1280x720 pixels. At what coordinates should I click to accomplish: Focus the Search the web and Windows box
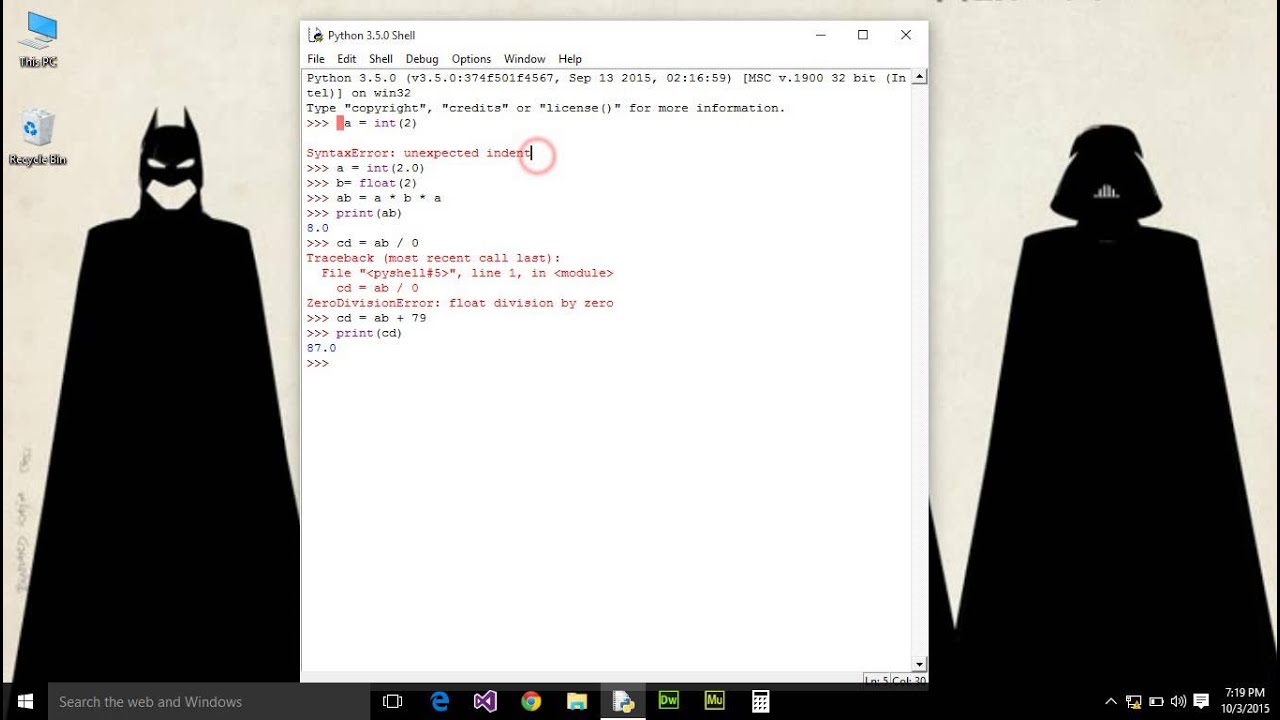pos(210,701)
